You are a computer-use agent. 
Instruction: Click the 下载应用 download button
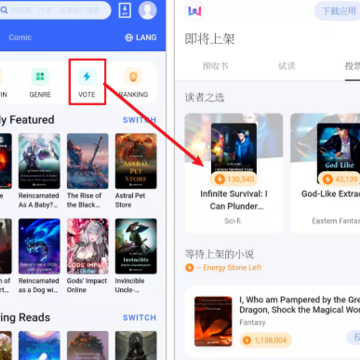pos(337,11)
